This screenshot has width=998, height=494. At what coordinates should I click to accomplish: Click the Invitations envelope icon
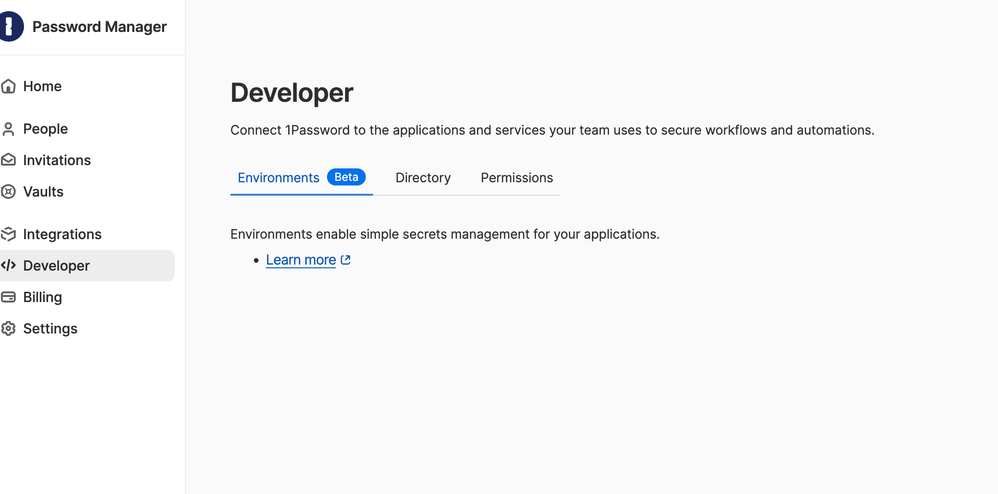pos(9,160)
